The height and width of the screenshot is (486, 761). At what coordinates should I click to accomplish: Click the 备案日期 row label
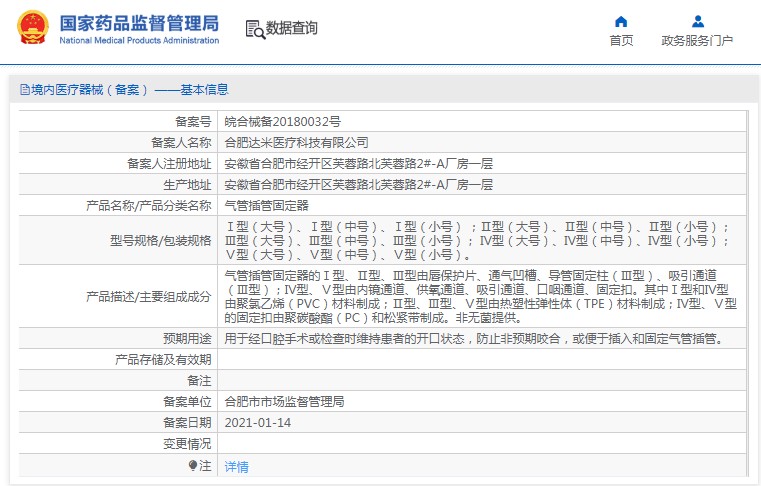(187, 422)
